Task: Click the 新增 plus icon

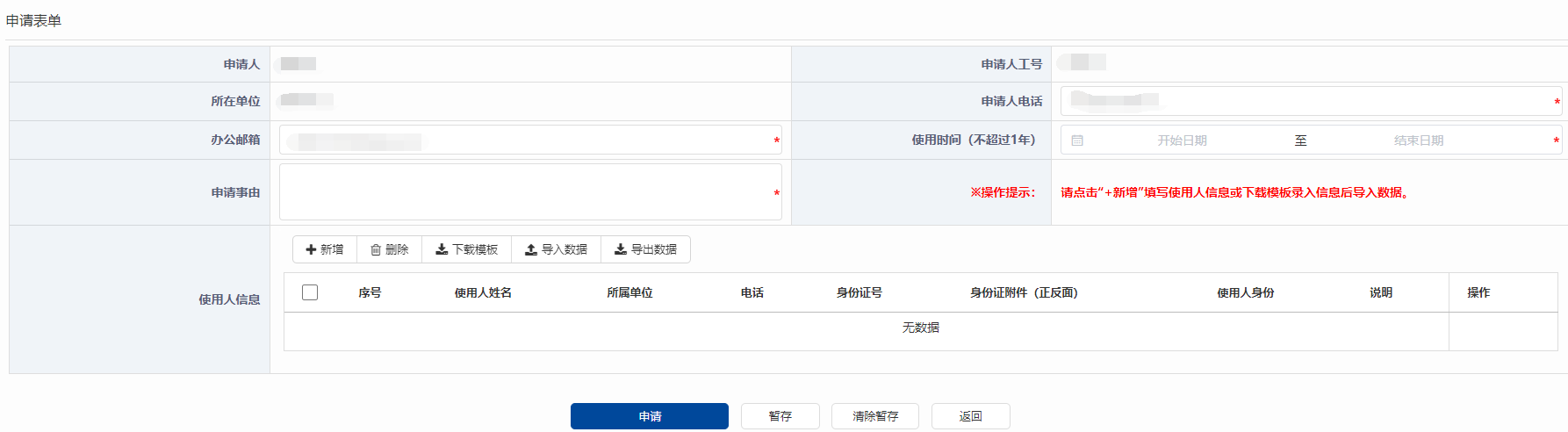Action: pyautogui.click(x=311, y=250)
